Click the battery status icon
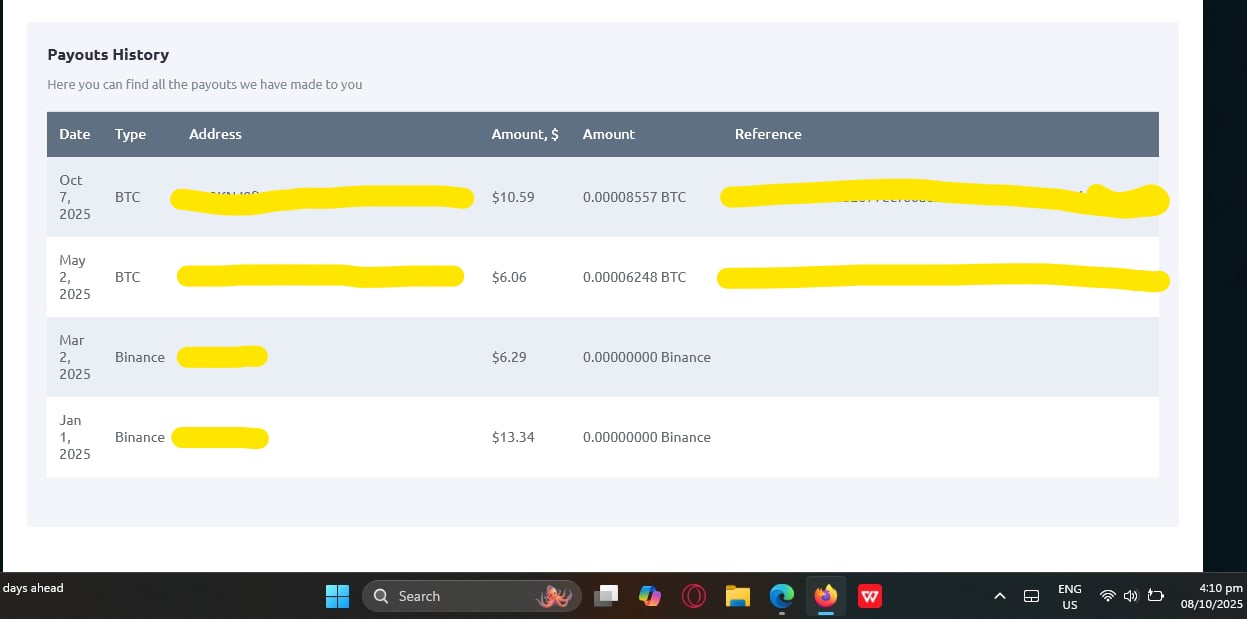This screenshot has width=1247, height=619. [1155, 596]
